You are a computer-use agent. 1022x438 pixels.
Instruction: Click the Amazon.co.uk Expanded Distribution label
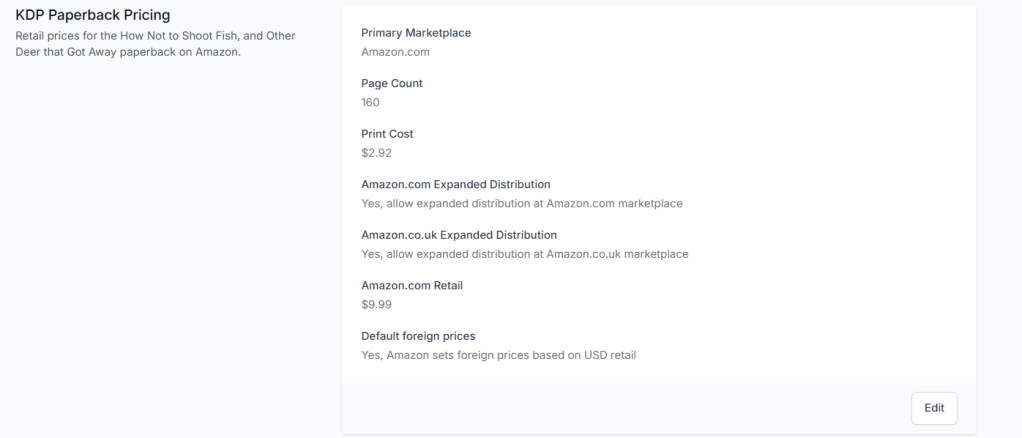[459, 235]
